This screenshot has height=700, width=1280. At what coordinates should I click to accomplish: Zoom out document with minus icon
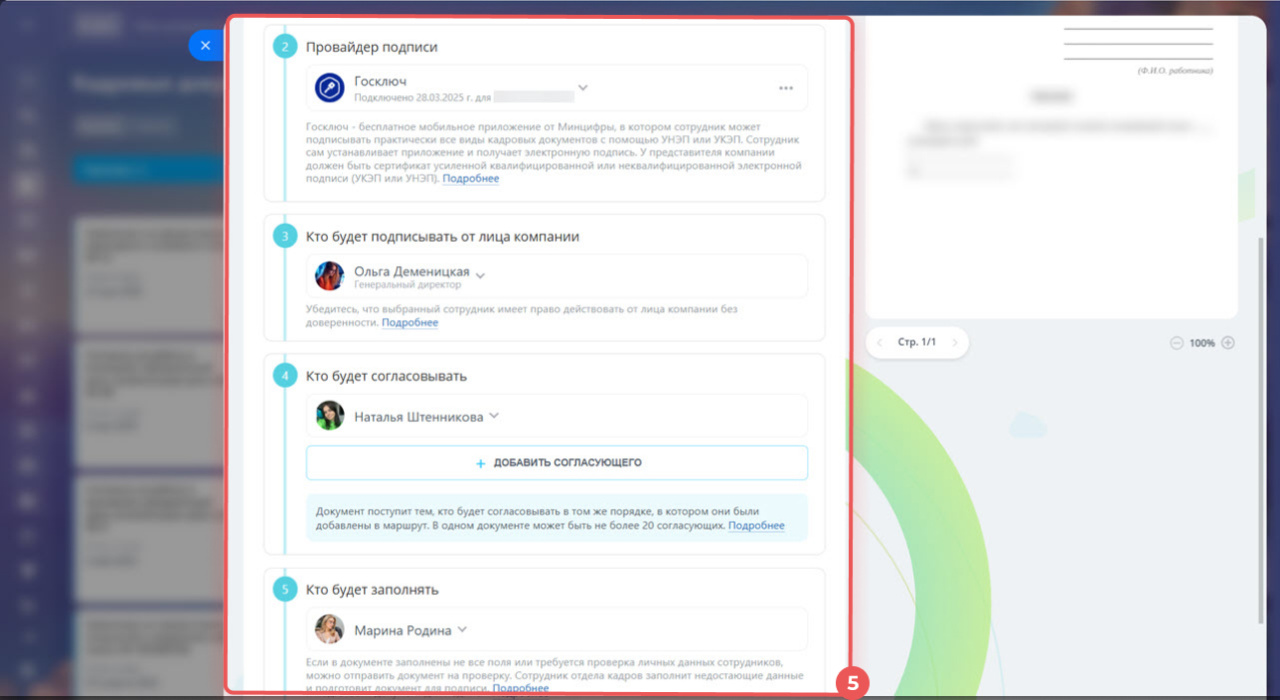[x=1177, y=343]
